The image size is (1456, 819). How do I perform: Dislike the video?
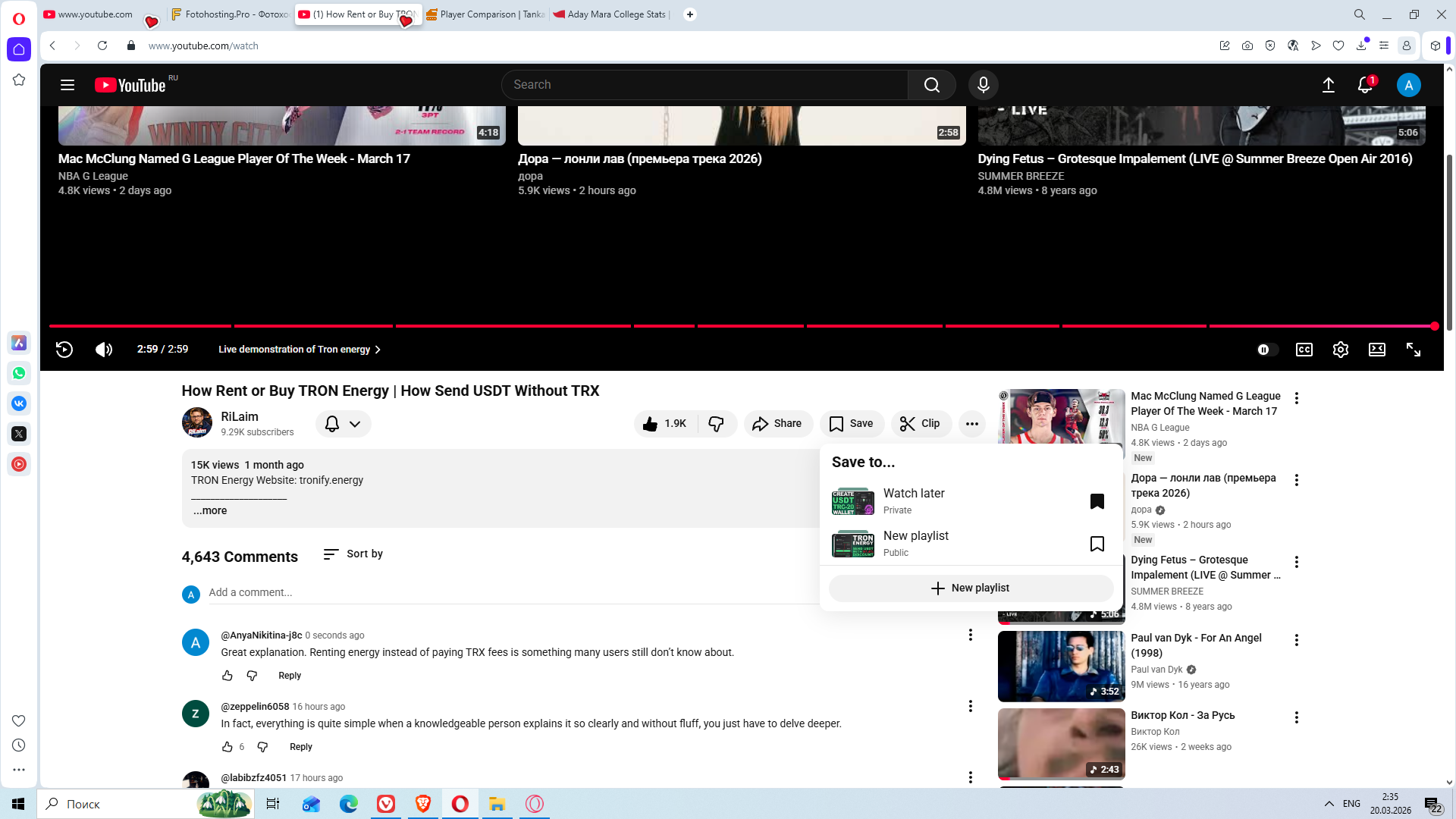[716, 424]
